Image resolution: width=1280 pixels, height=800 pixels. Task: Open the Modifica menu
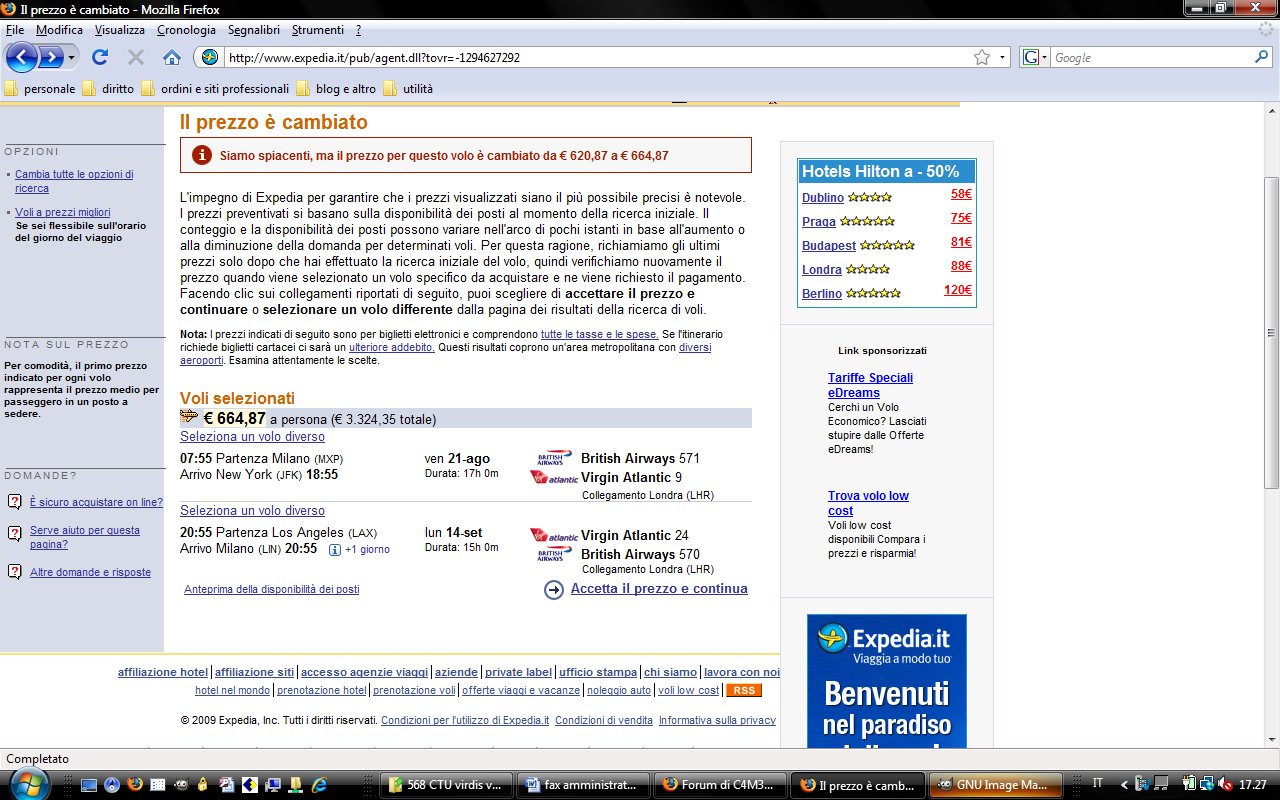tap(59, 30)
